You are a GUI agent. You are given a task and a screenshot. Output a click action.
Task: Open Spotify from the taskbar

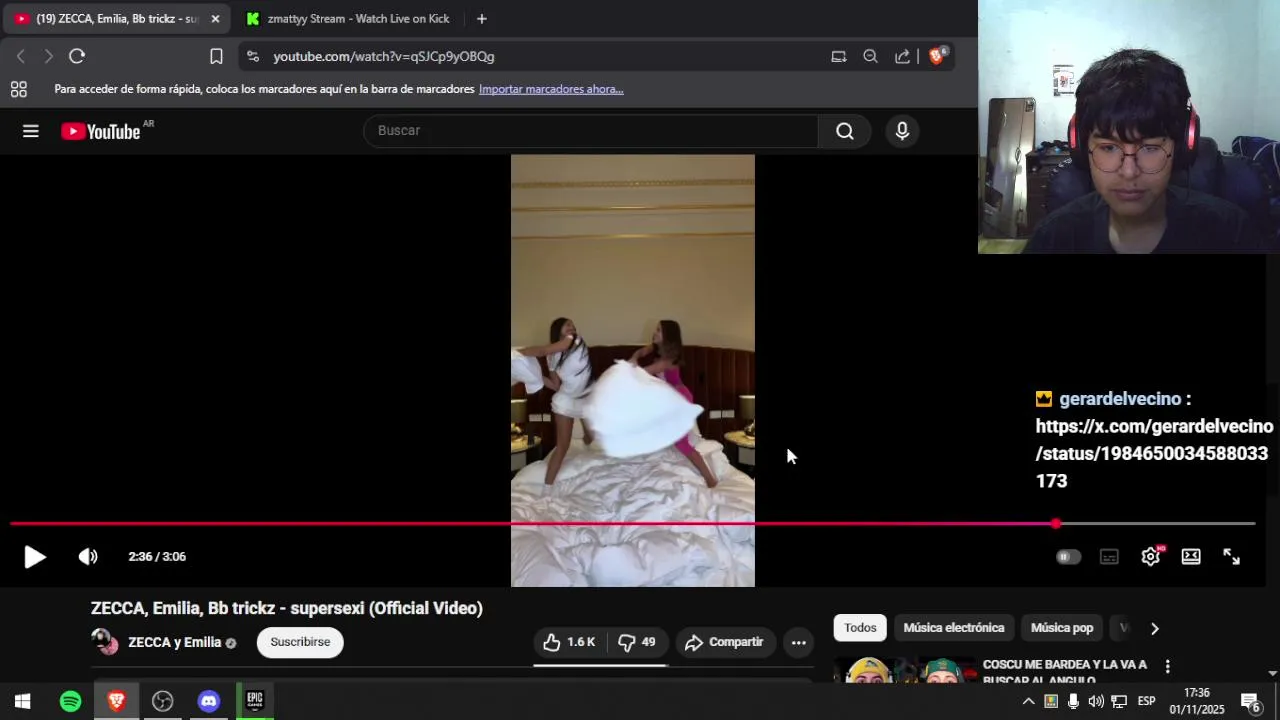[70, 701]
